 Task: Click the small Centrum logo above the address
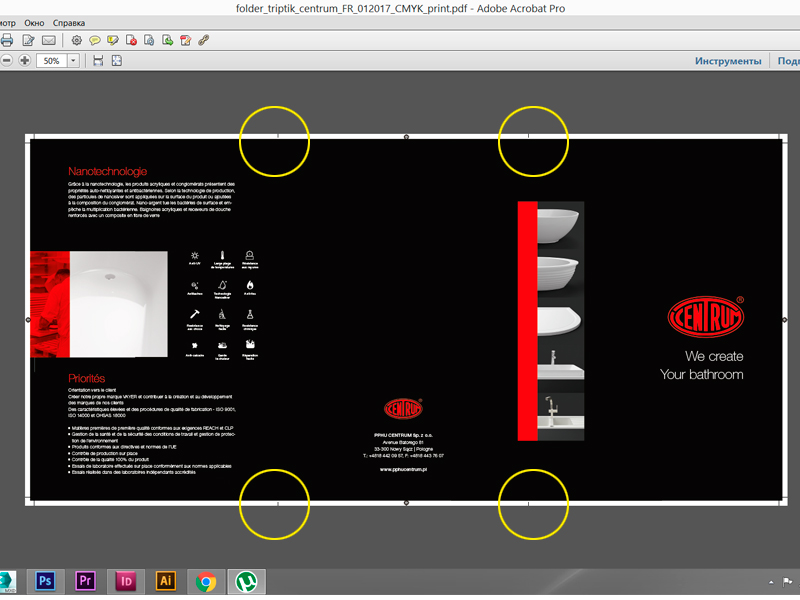[x=403, y=409]
